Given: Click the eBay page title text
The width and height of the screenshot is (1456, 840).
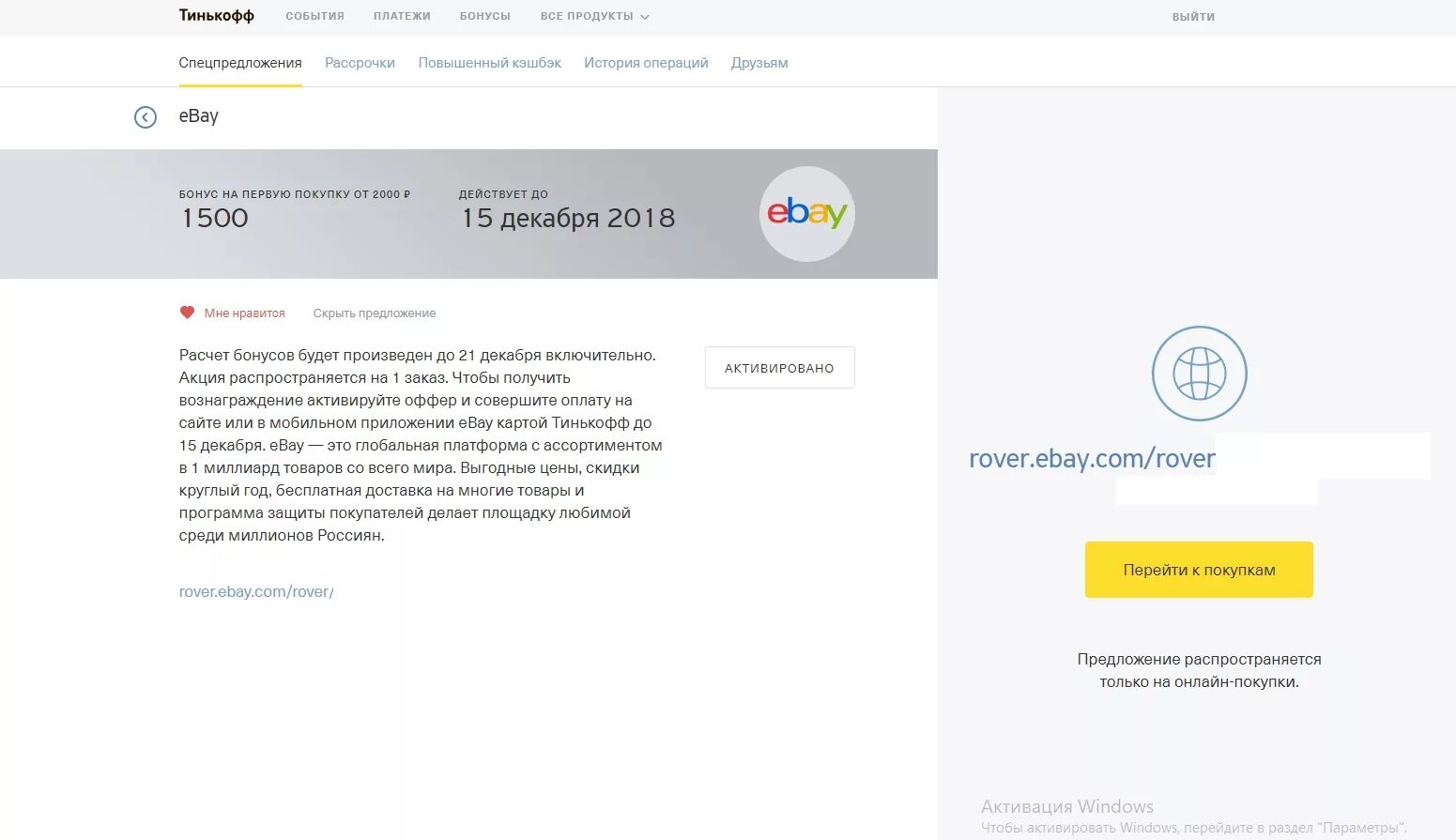Looking at the screenshot, I should pos(198,115).
